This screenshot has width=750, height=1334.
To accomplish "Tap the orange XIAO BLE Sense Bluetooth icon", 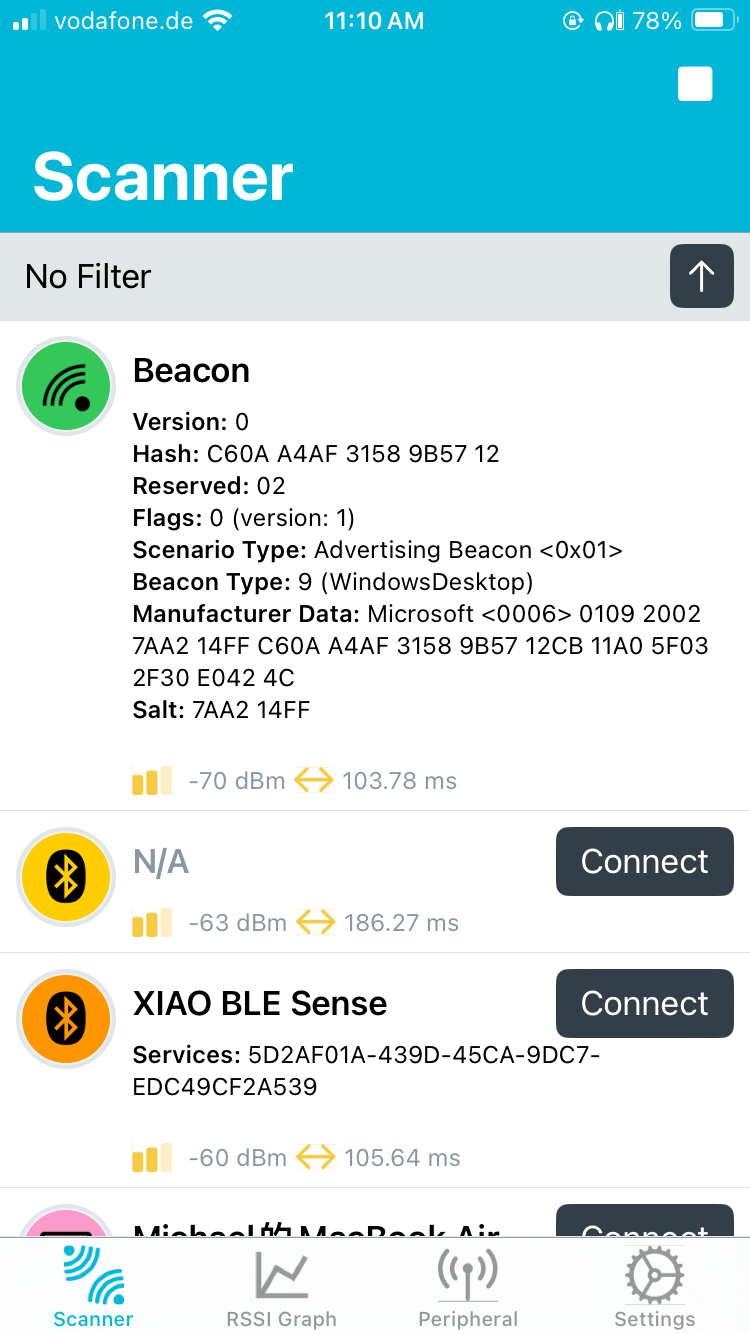I will [67, 1020].
